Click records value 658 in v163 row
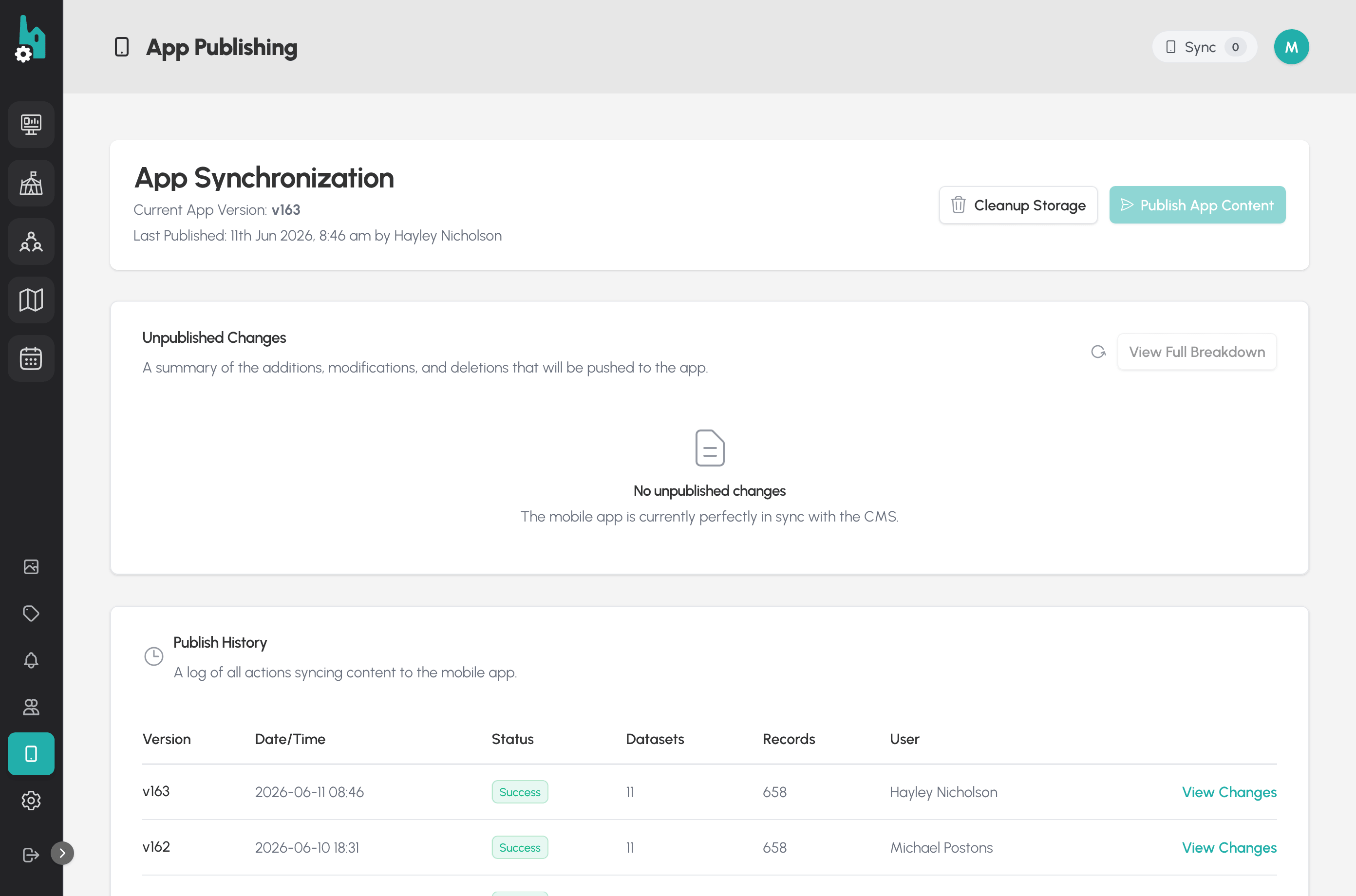This screenshot has height=896, width=1356. coord(774,792)
